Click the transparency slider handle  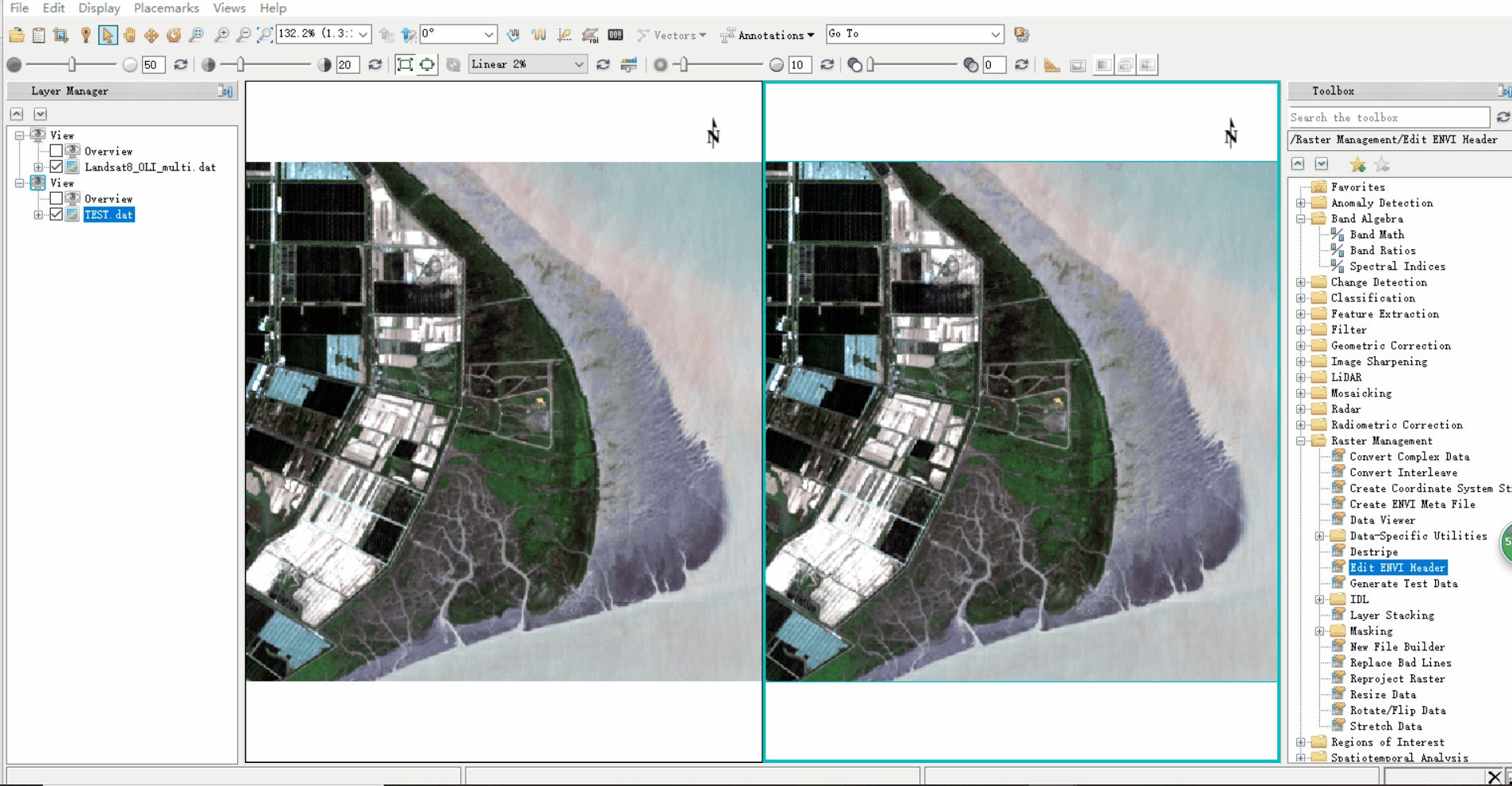pyautogui.click(x=871, y=64)
